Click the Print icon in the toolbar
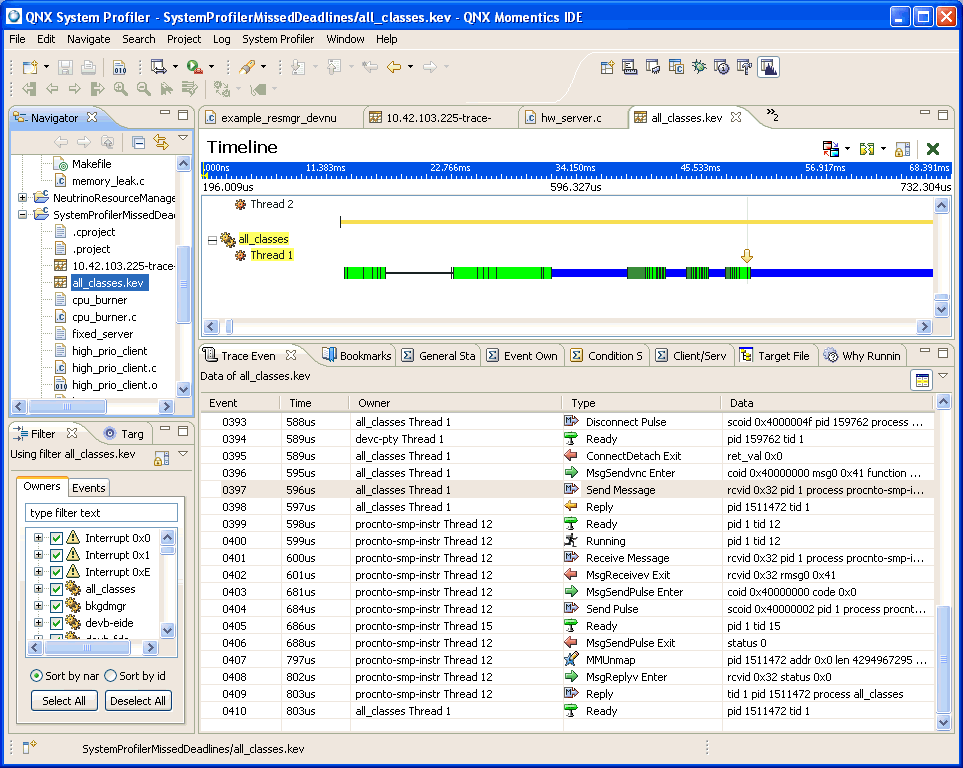Viewport: 963px width, 768px height. click(88, 67)
